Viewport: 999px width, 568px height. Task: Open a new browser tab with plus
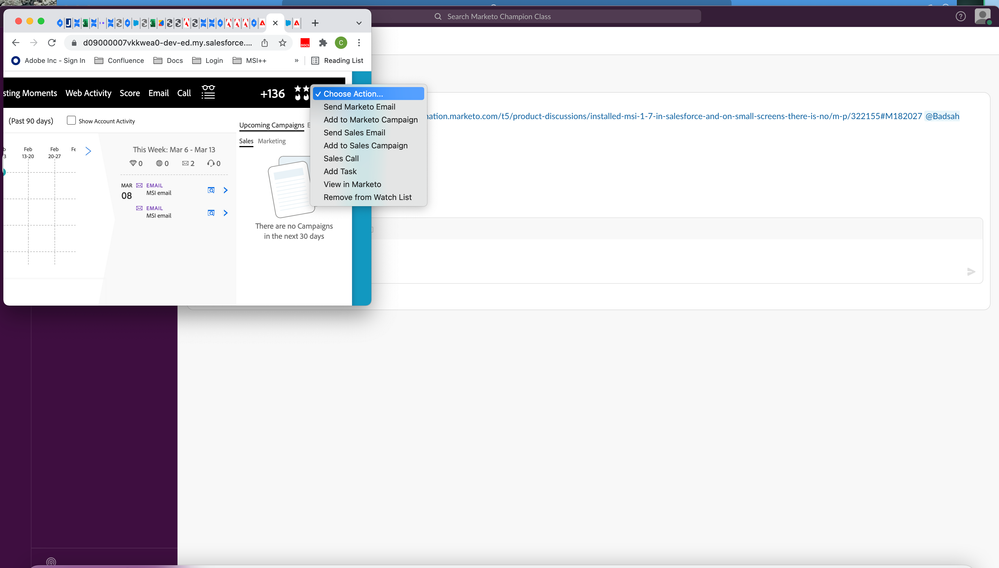click(x=315, y=22)
